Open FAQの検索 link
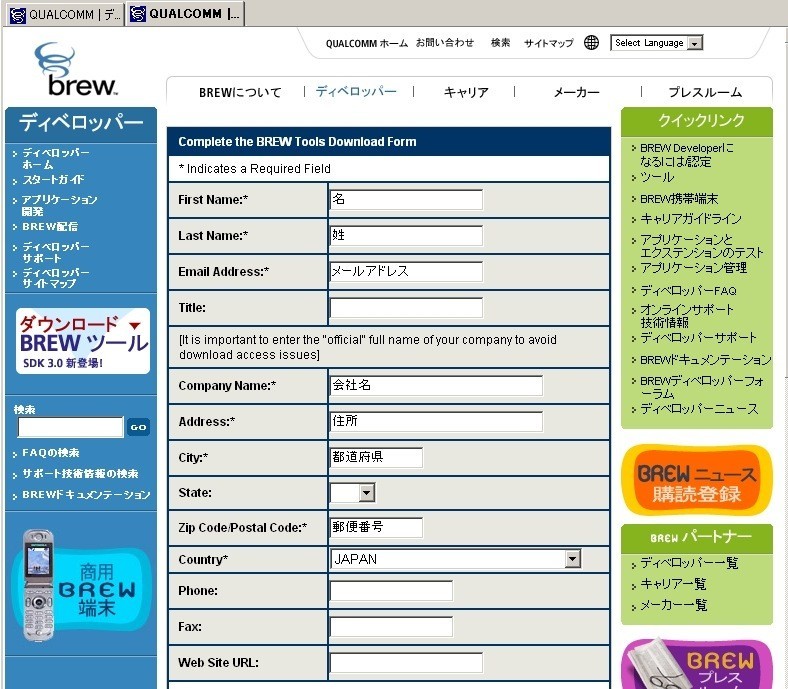788x689 pixels. pyautogui.click(x=50, y=453)
